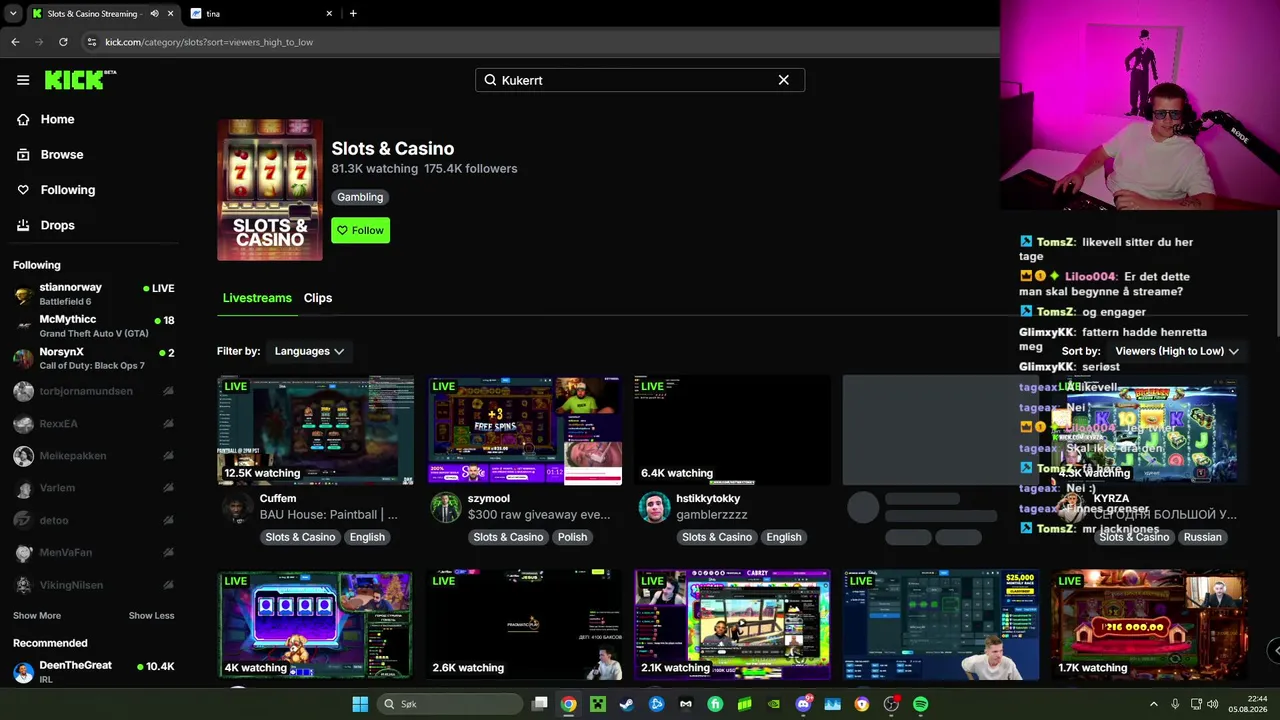Open the 4K watching stream thumbnail

315,625
